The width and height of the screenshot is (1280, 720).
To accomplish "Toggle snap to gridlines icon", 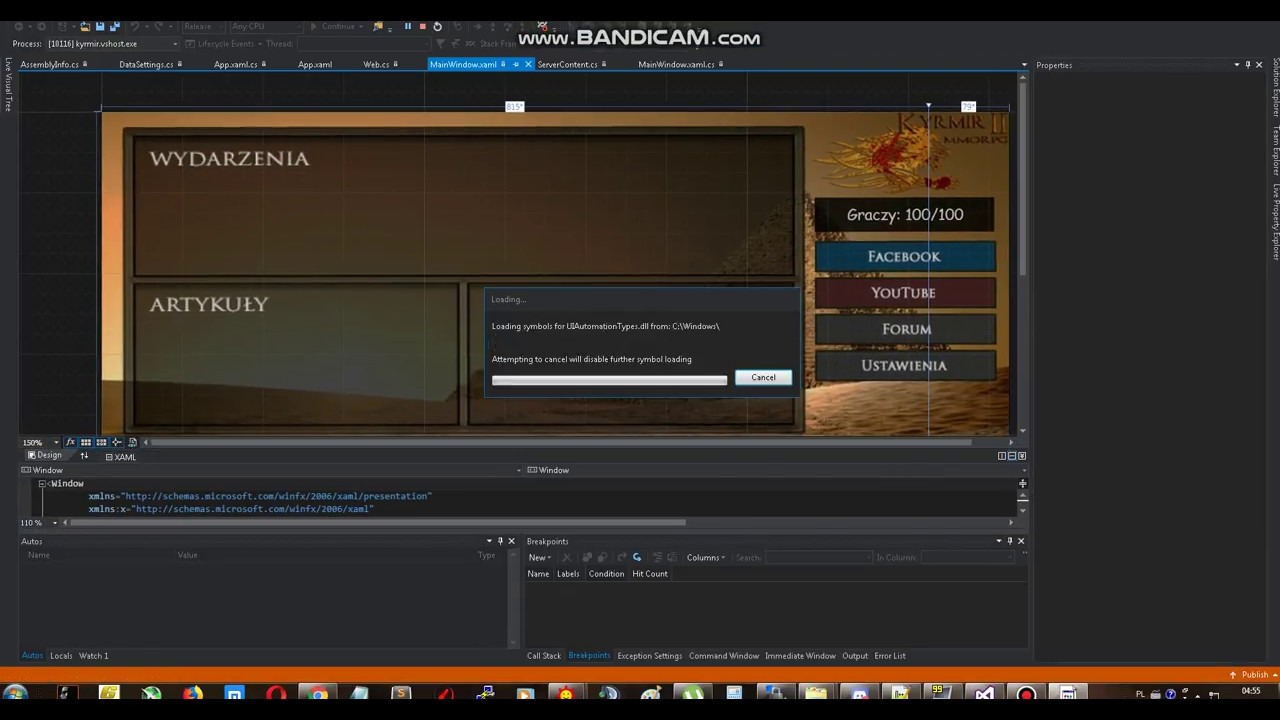I will 101,442.
